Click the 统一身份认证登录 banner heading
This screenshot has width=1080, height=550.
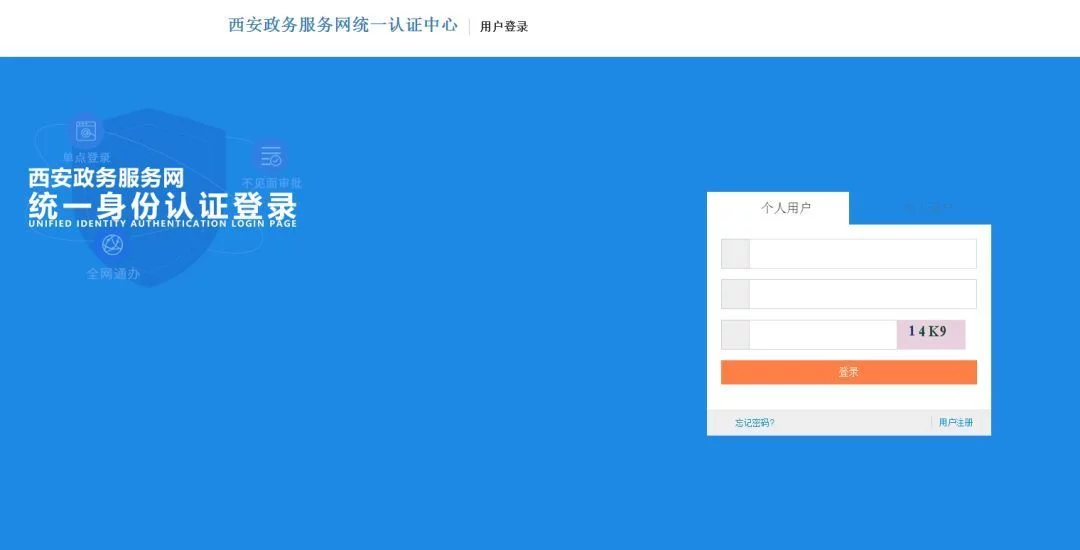point(163,205)
